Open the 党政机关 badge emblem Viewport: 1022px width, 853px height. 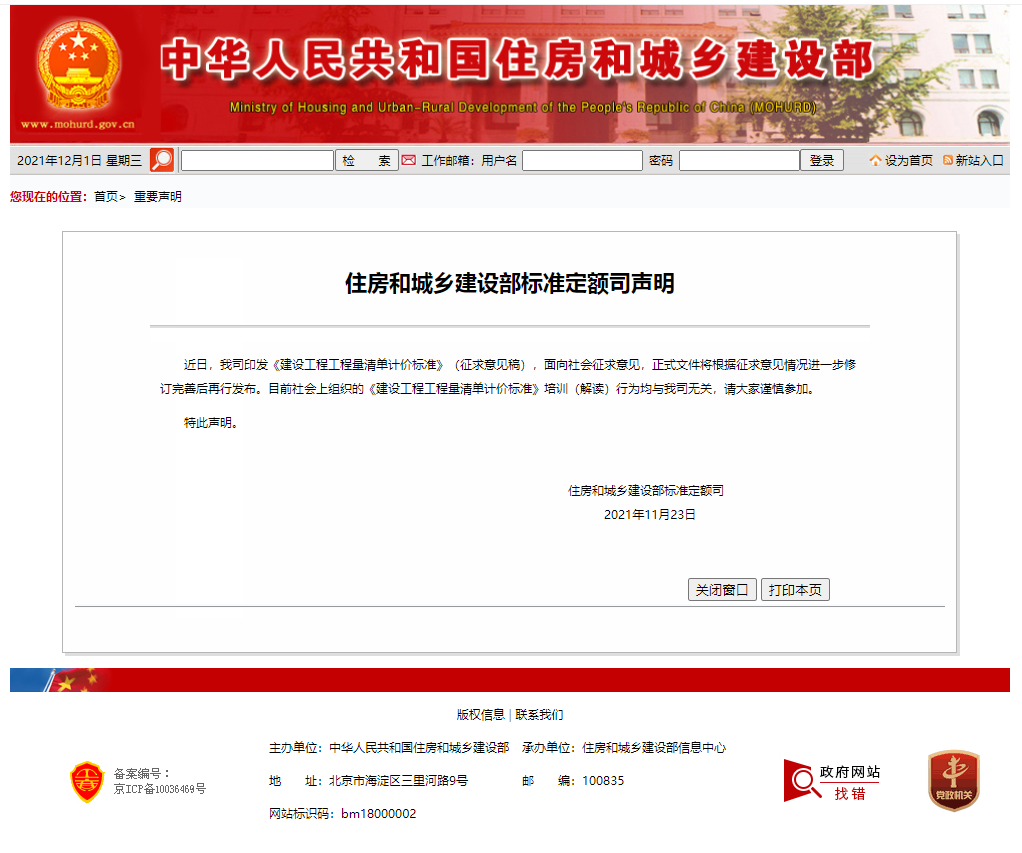952,781
